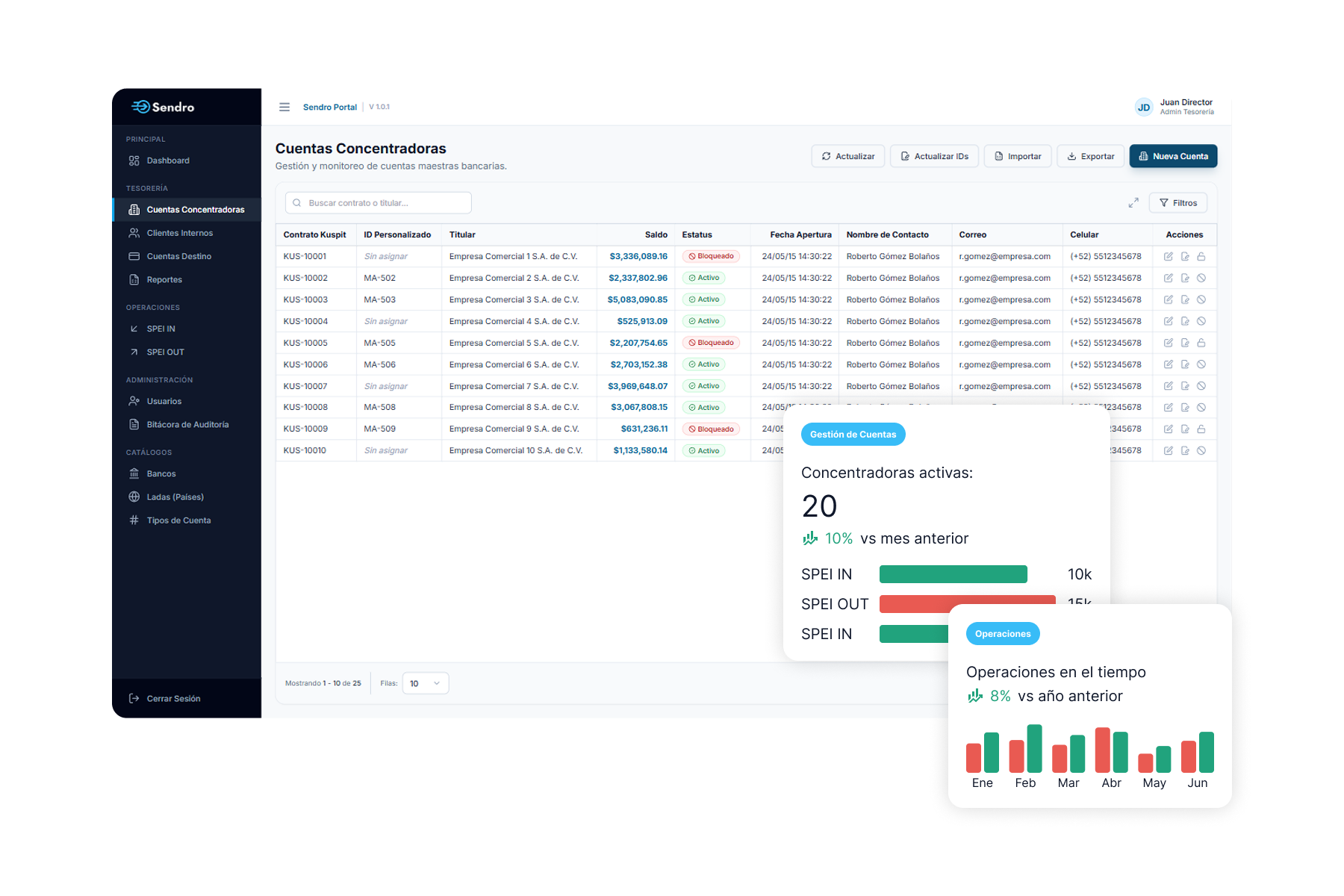Click the green SPEI IN 10k bar

pos(953,574)
